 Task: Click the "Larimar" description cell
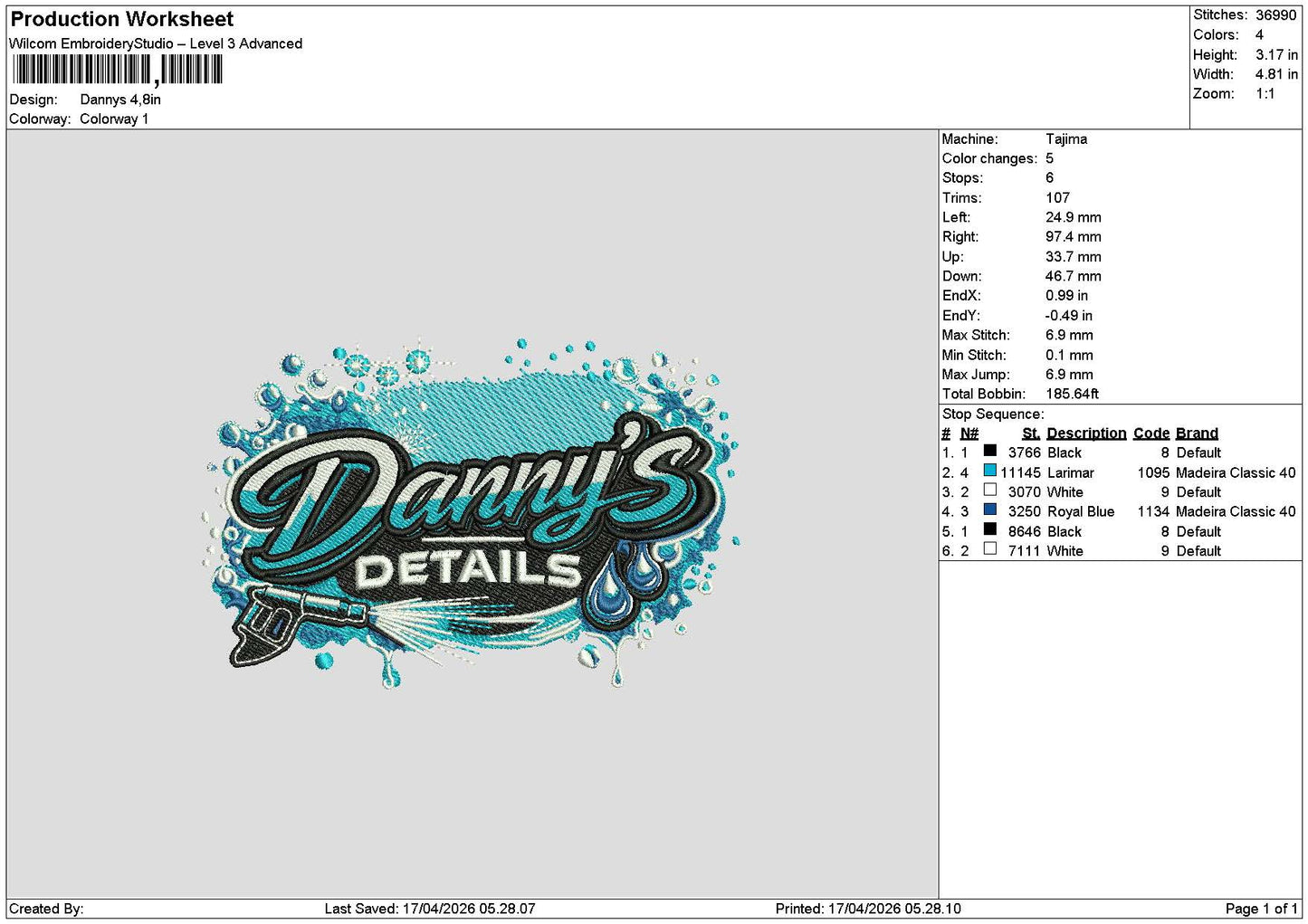[x=1071, y=472]
